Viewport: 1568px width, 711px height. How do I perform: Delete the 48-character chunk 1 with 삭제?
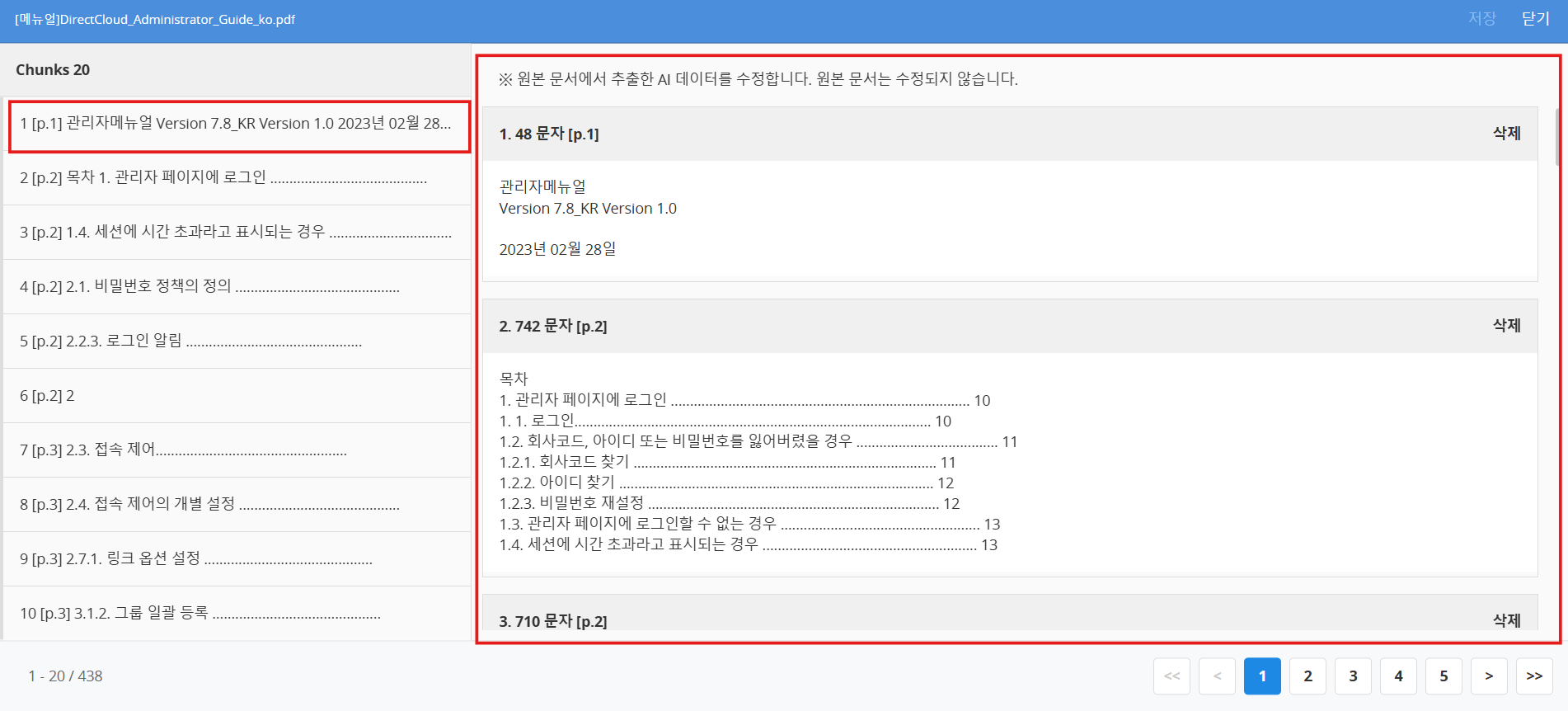click(1506, 134)
